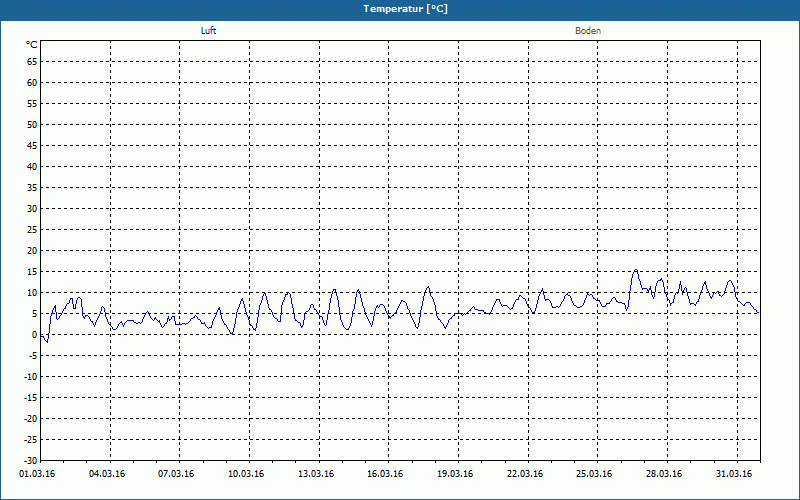Click the highest temperature peak near 27.03.16
This screenshot has width=800, height=500.
[636, 270]
